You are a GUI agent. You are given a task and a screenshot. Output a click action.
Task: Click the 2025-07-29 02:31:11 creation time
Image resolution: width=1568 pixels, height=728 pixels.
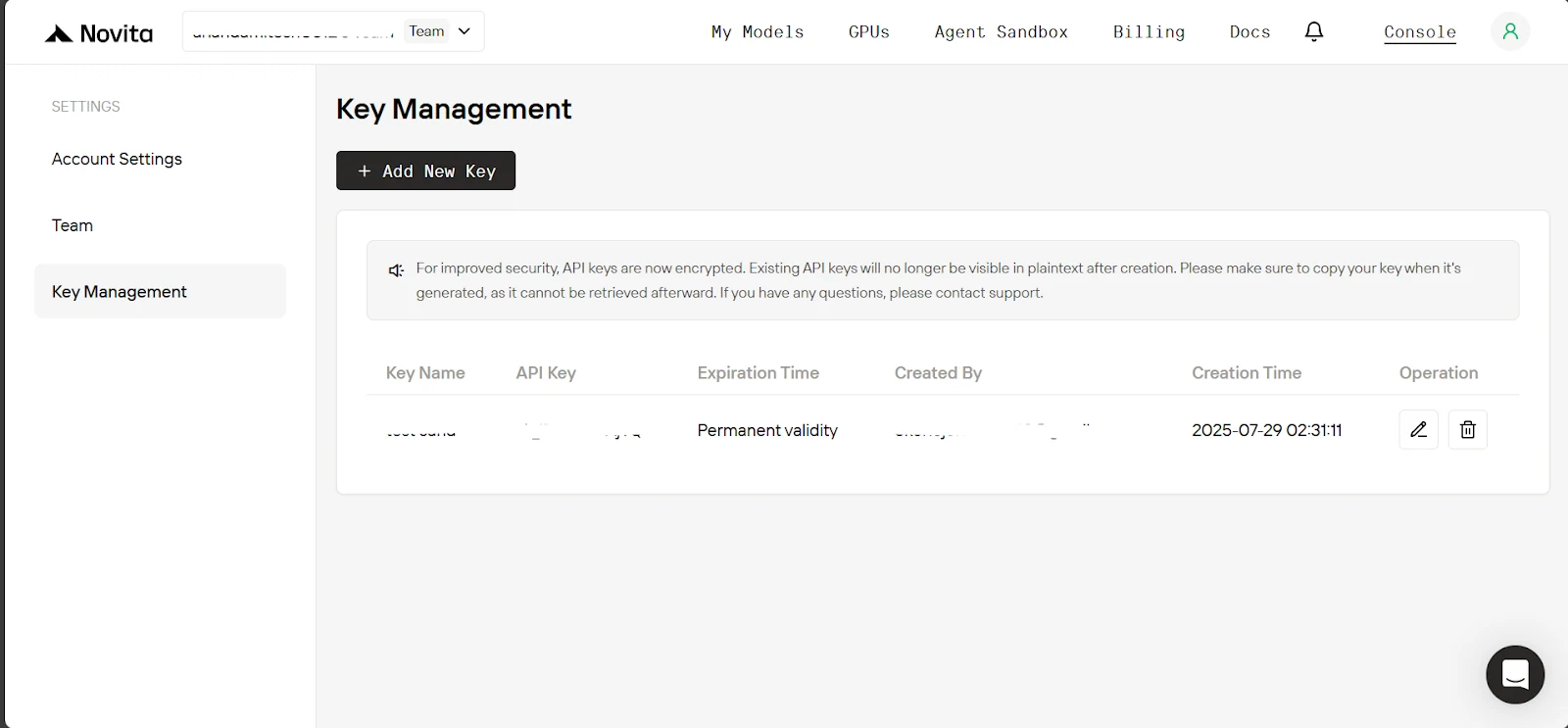click(1266, 430)
